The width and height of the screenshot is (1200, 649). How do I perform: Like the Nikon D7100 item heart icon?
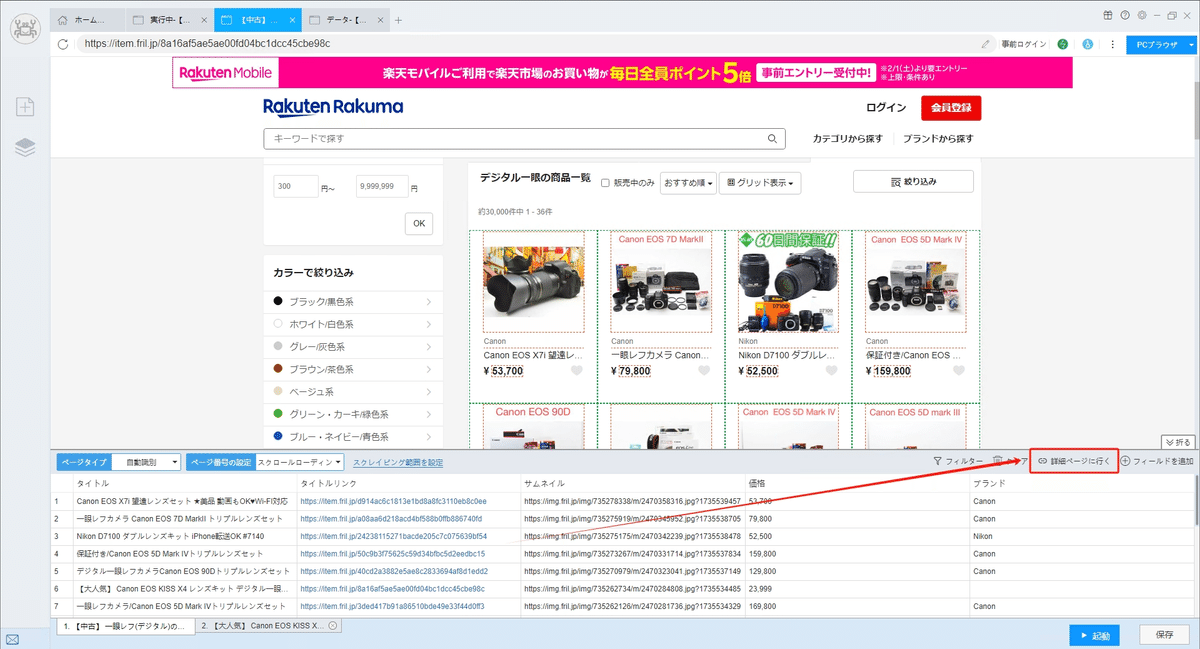(832, 371)
